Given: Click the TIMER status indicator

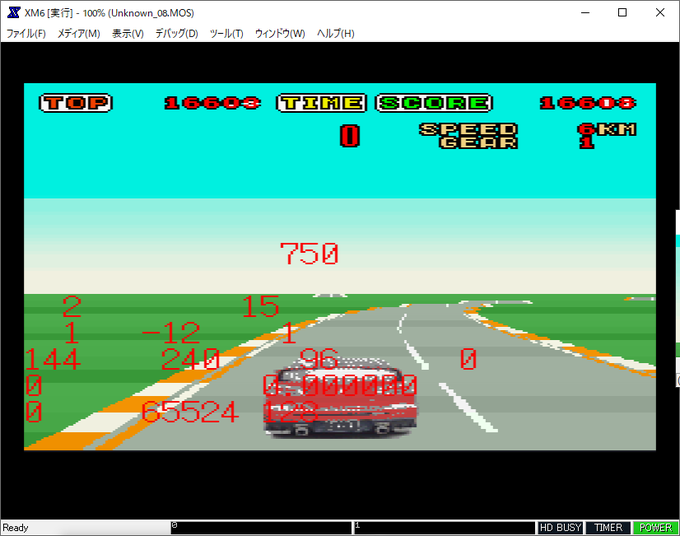Looking at the screenshot, I should 608,528.
